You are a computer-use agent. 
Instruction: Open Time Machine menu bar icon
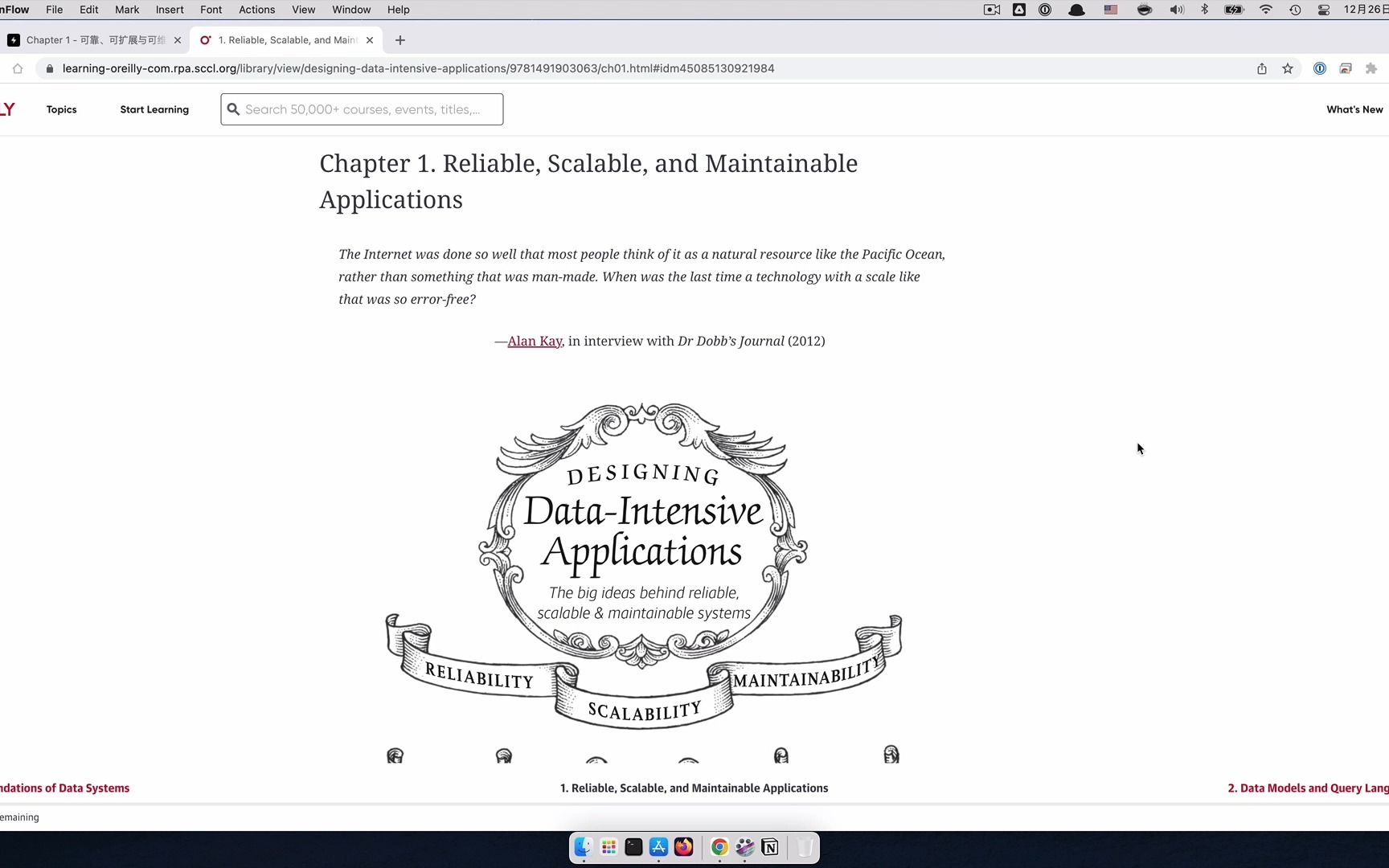pos(1295,10)
